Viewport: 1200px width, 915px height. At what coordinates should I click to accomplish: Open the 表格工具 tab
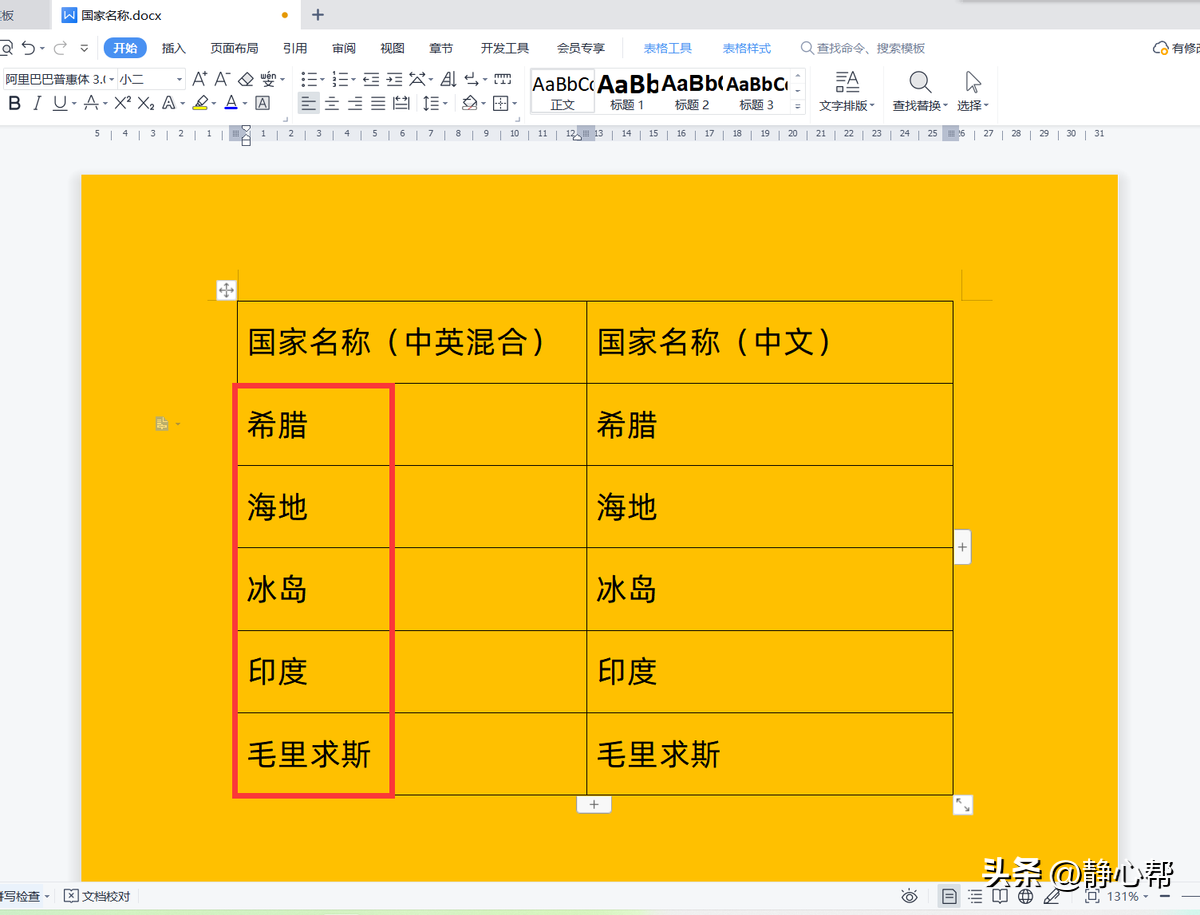click(668, 48)
